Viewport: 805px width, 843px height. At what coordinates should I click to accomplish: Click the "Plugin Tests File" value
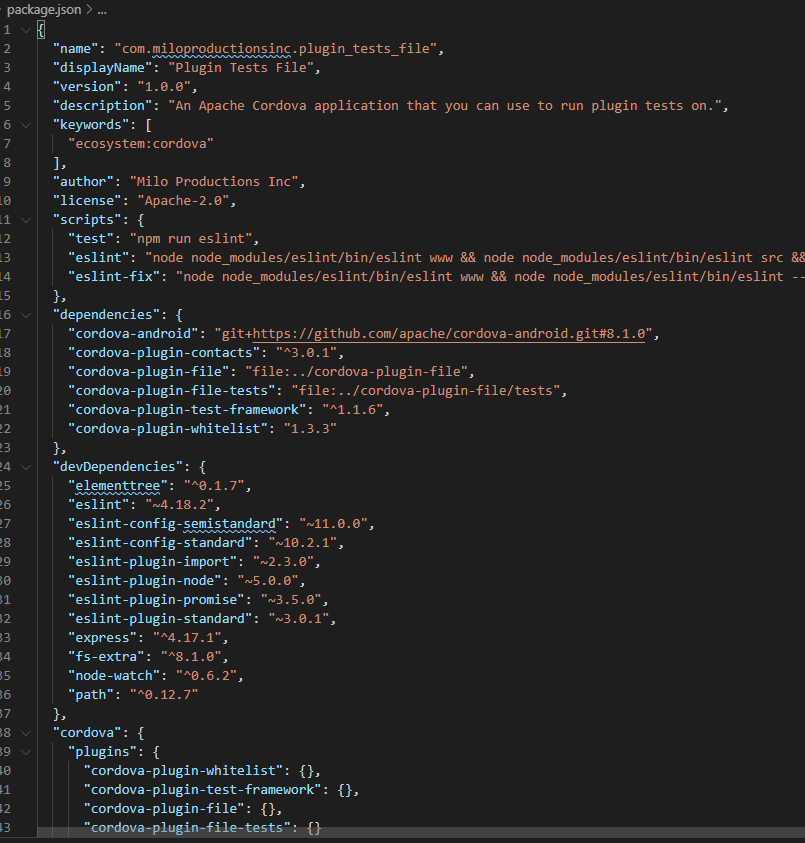point(241,68)
